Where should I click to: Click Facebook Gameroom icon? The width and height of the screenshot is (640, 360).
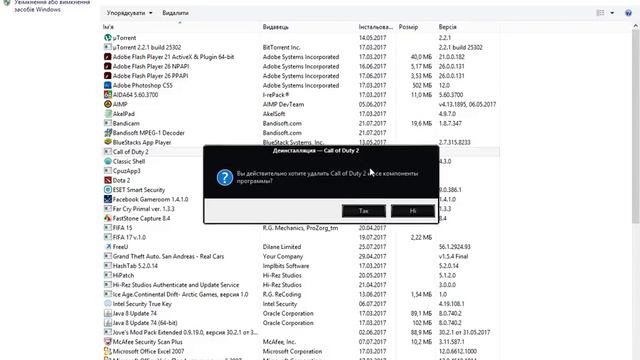point(108,199)
